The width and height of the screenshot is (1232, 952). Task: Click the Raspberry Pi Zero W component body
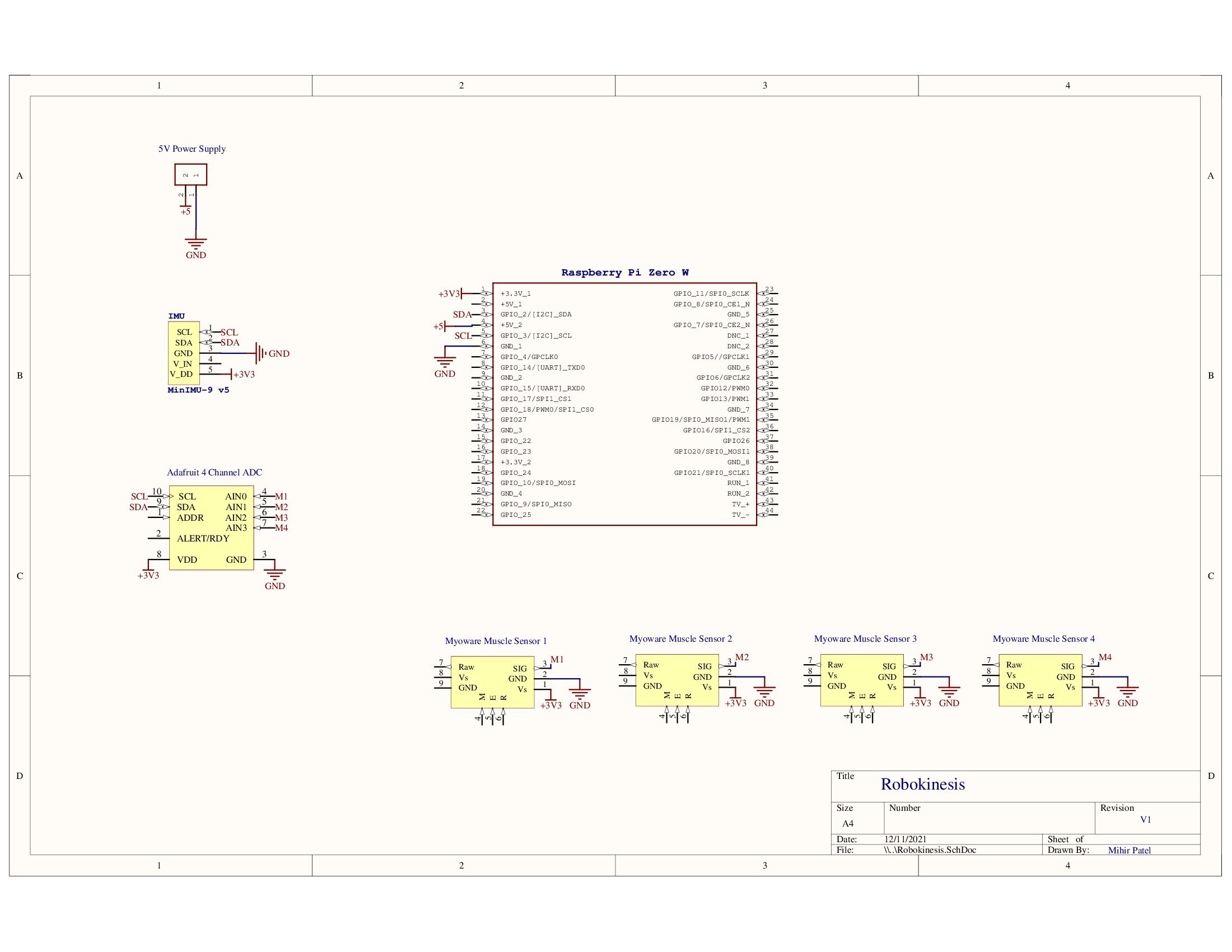[624, 404]
